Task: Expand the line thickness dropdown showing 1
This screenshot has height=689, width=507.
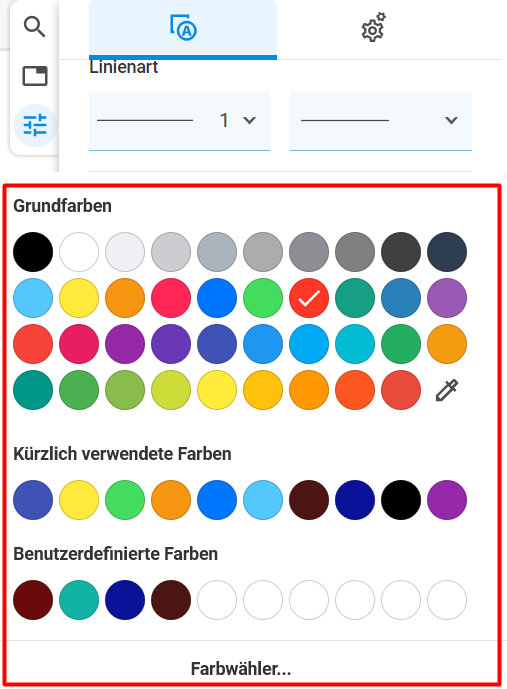Action: [x=179, y=120]
